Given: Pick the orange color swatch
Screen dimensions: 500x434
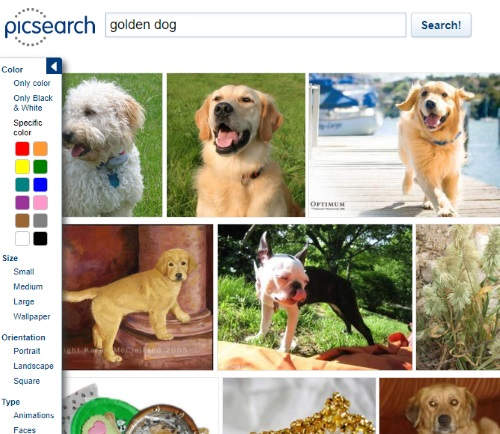Looking at the screenshot, I should 40,149.
